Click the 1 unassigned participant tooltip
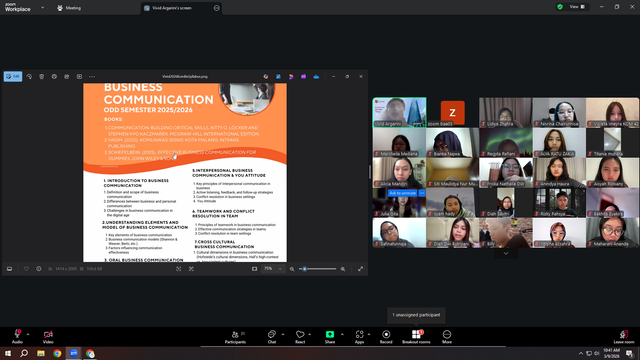Screen dimensions: 640x360 [416, 315]
